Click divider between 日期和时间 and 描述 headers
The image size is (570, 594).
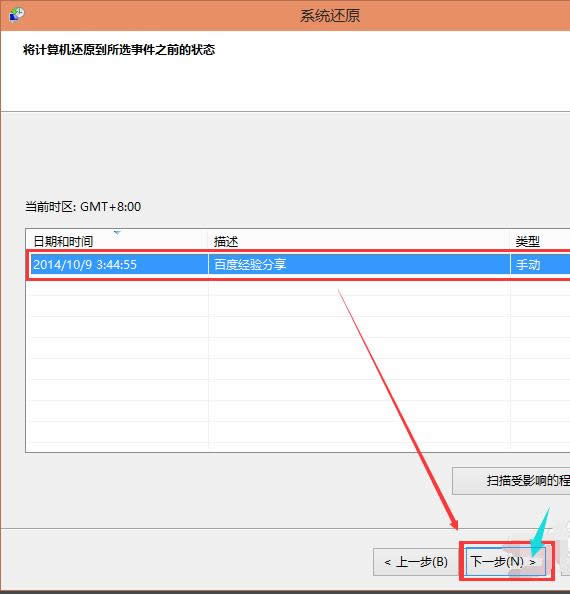click(208, 241)
